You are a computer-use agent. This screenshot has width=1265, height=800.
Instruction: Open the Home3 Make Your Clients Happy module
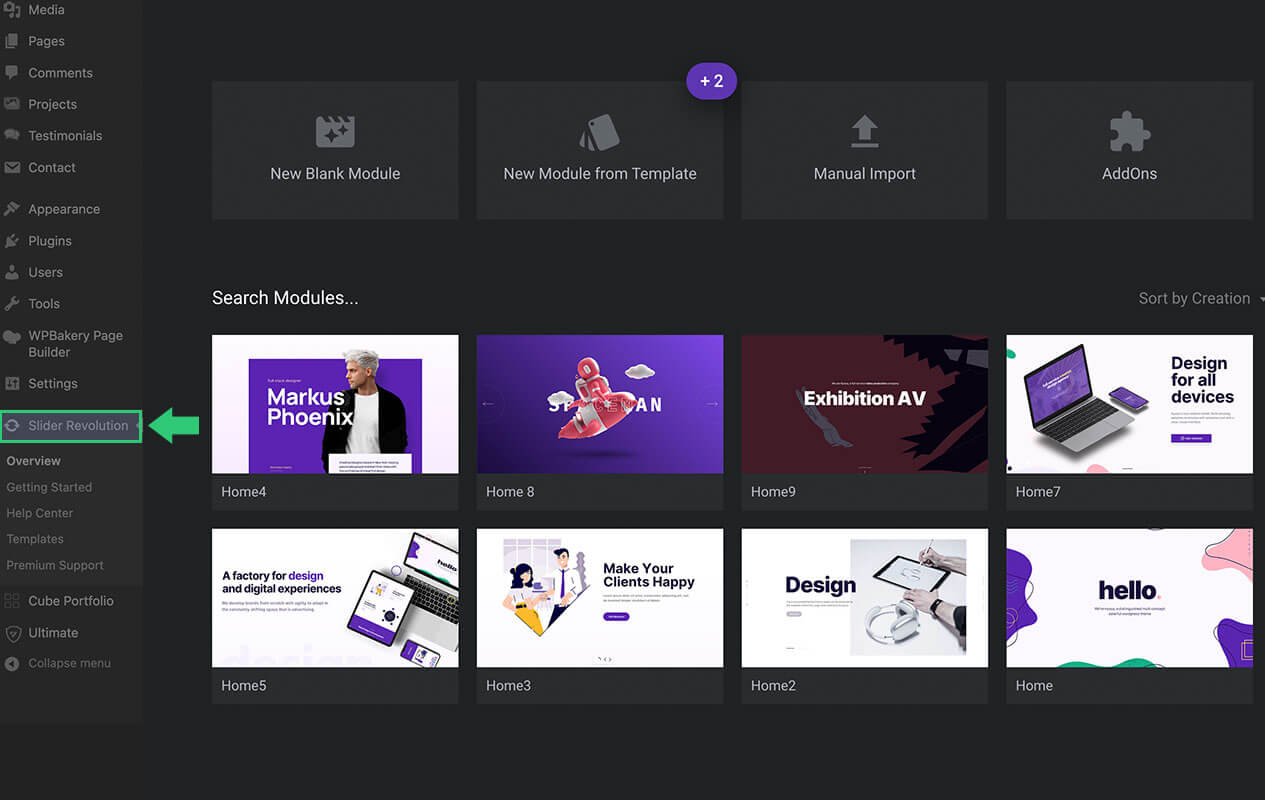coord(599,598)
